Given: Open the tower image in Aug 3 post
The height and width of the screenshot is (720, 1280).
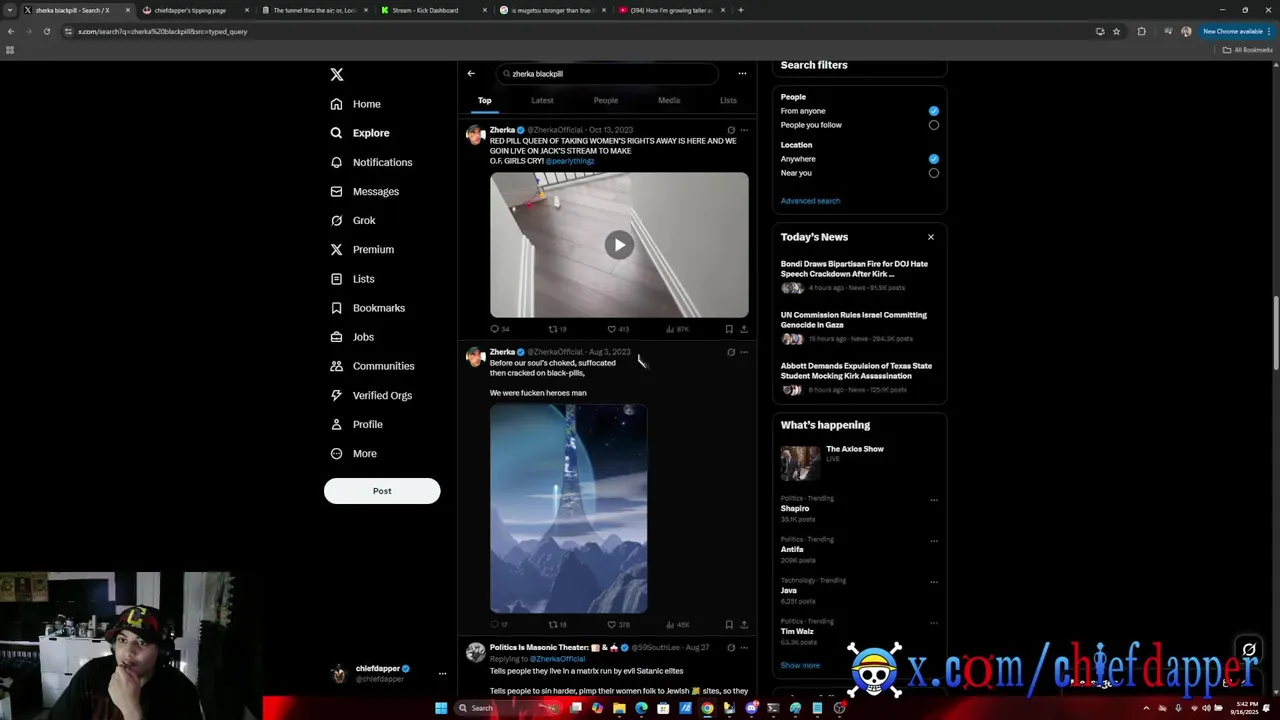Looking at the screenshot, I should pos(568,508).
